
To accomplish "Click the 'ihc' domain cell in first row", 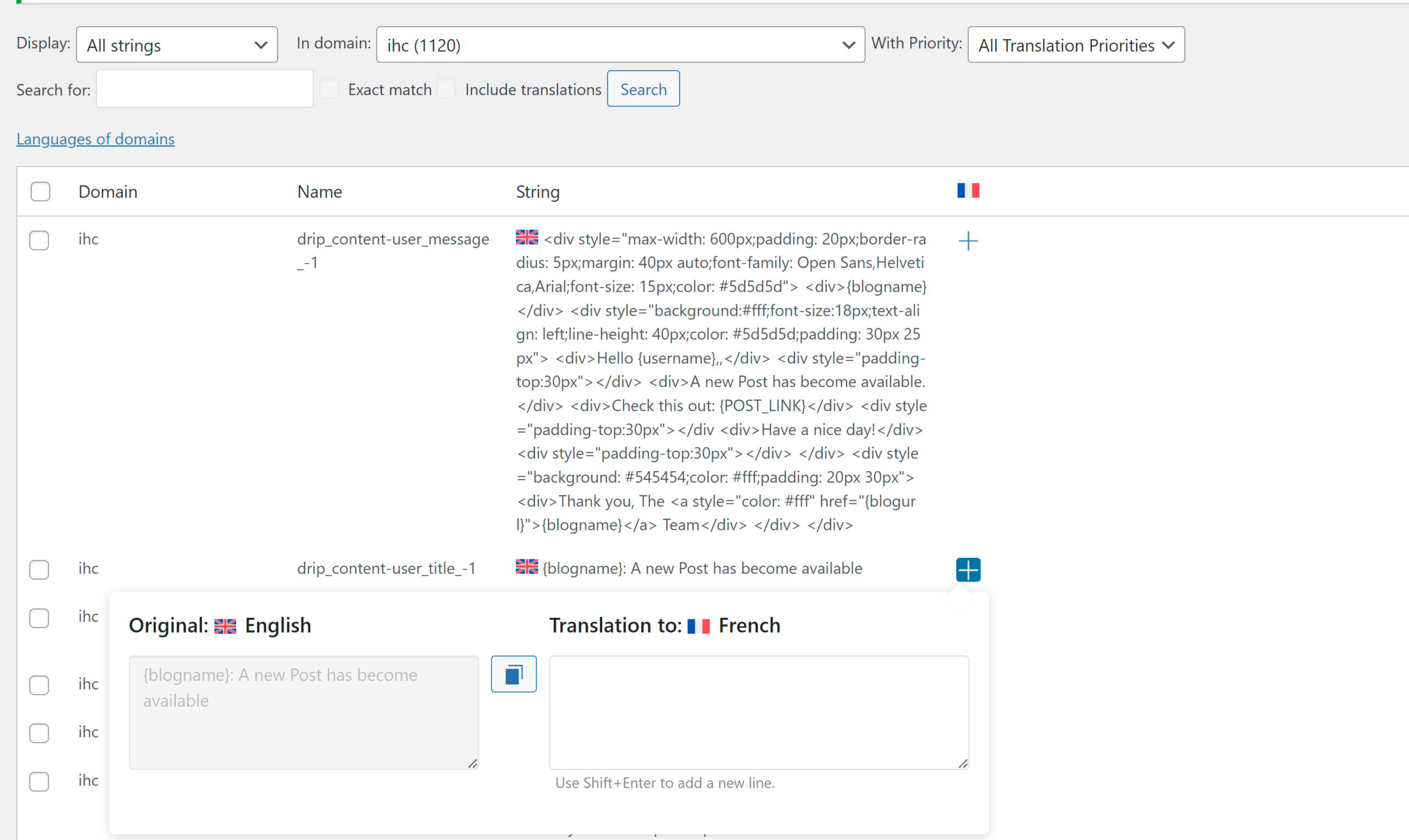I will tap(89, 239).
